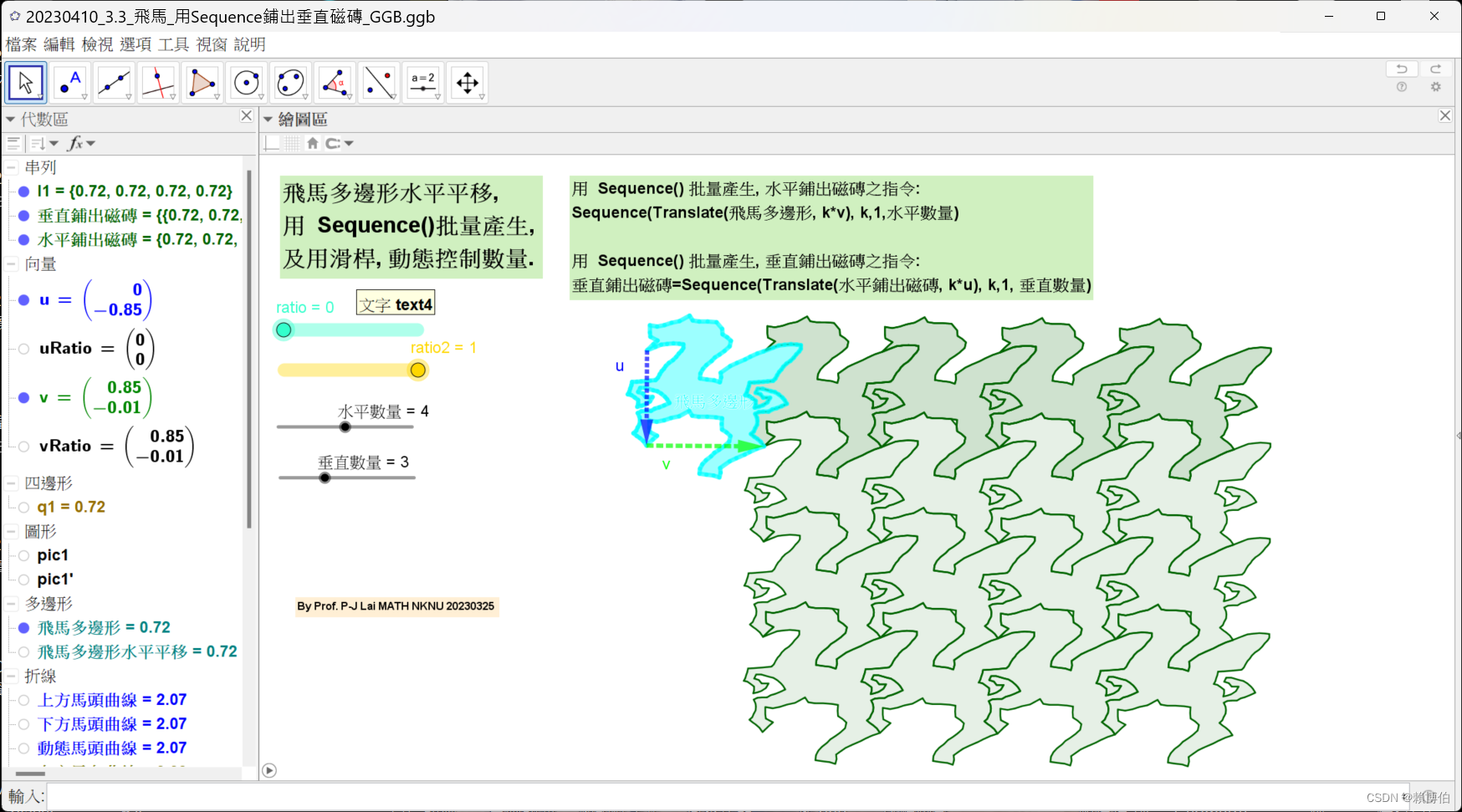Select the Angle measurement tool
The image size is (1462, 812).
[335, 81]
